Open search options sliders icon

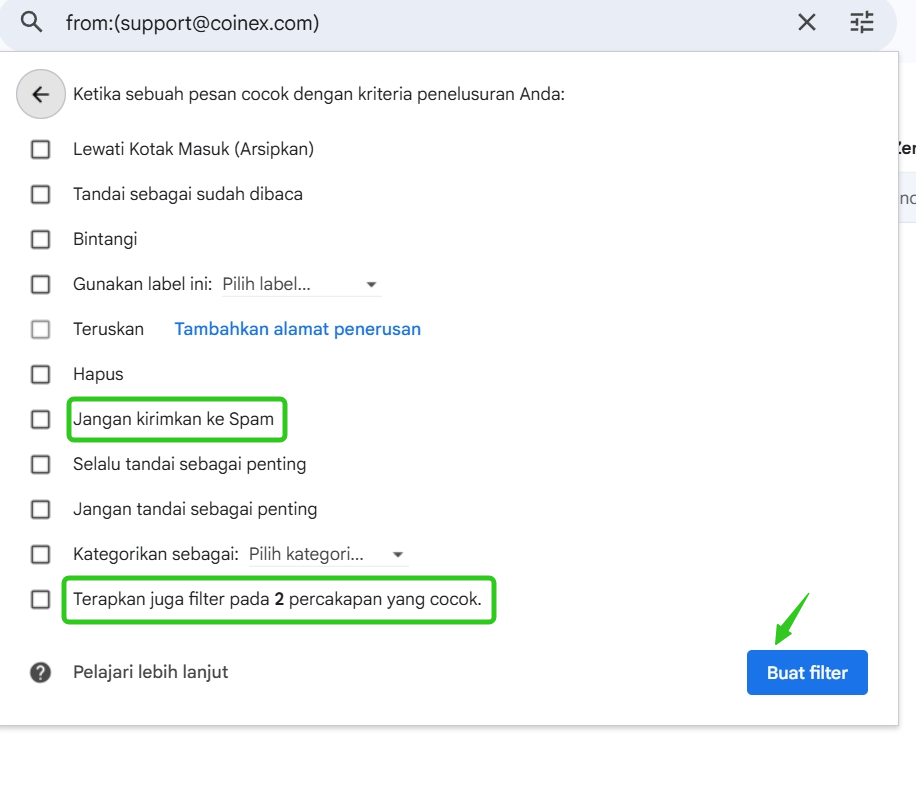click(x=862, y=22)
